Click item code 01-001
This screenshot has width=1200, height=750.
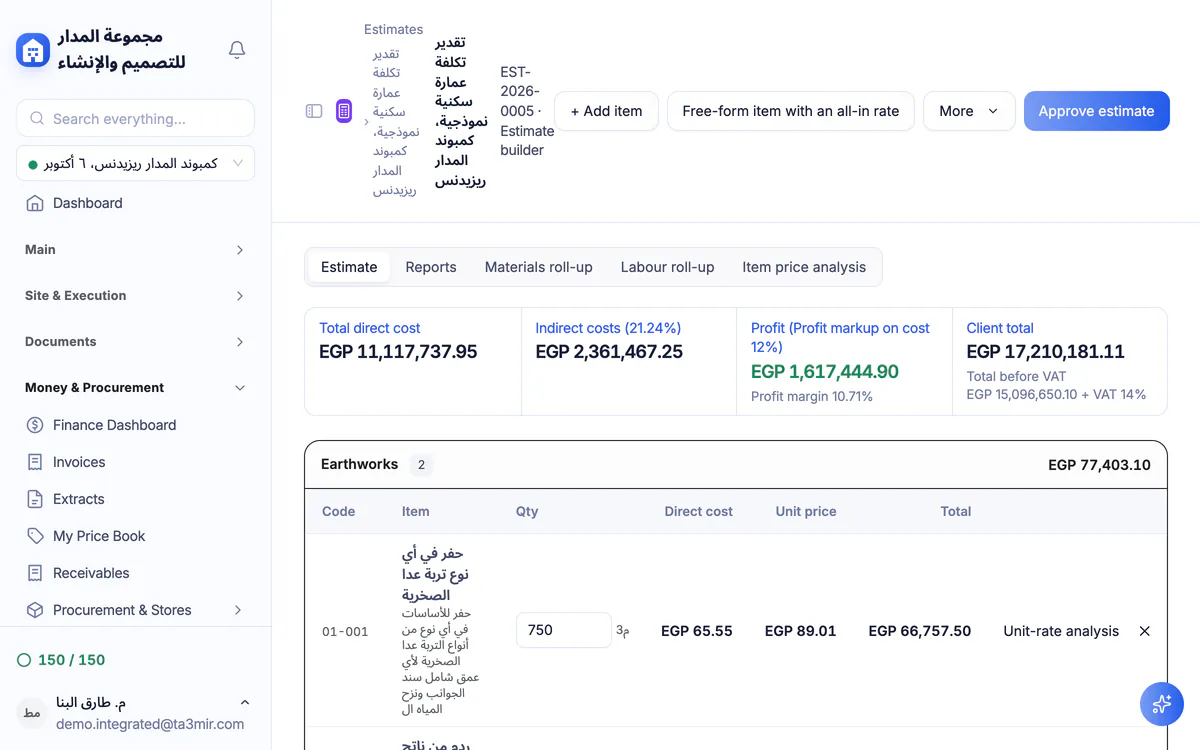[x=345, y=632]
